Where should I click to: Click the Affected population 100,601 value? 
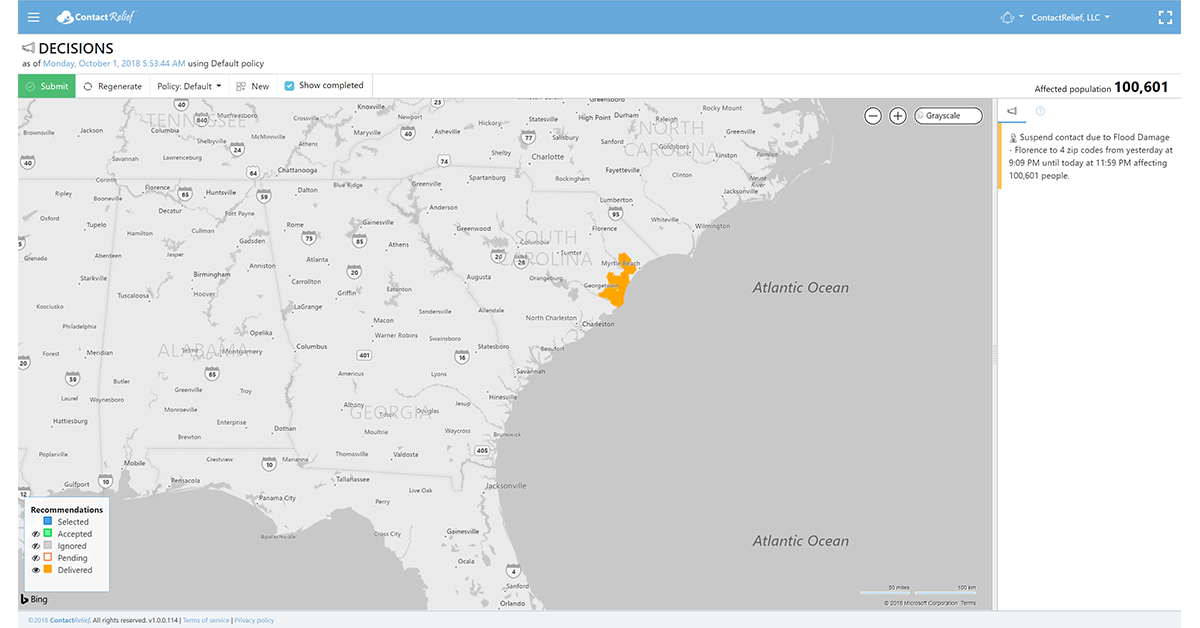[x=1141, y=87]
